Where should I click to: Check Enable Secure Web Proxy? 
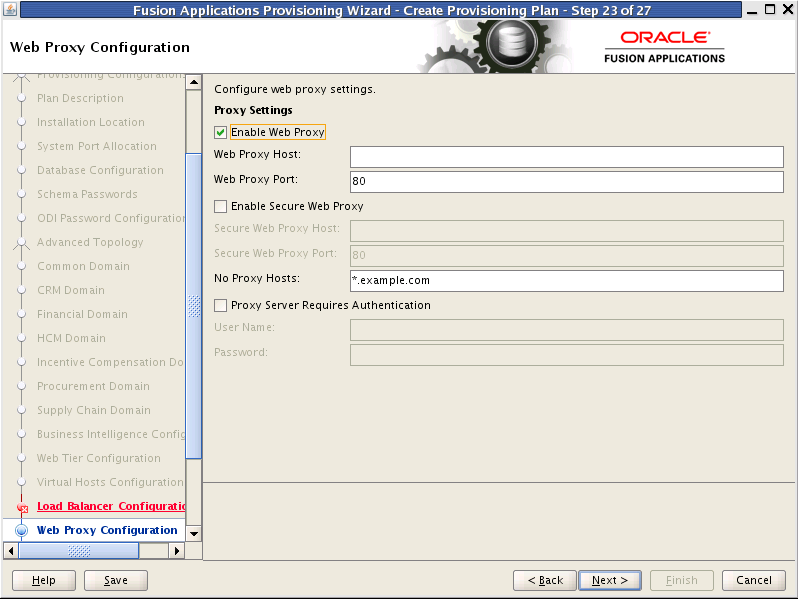pos(220,206)
